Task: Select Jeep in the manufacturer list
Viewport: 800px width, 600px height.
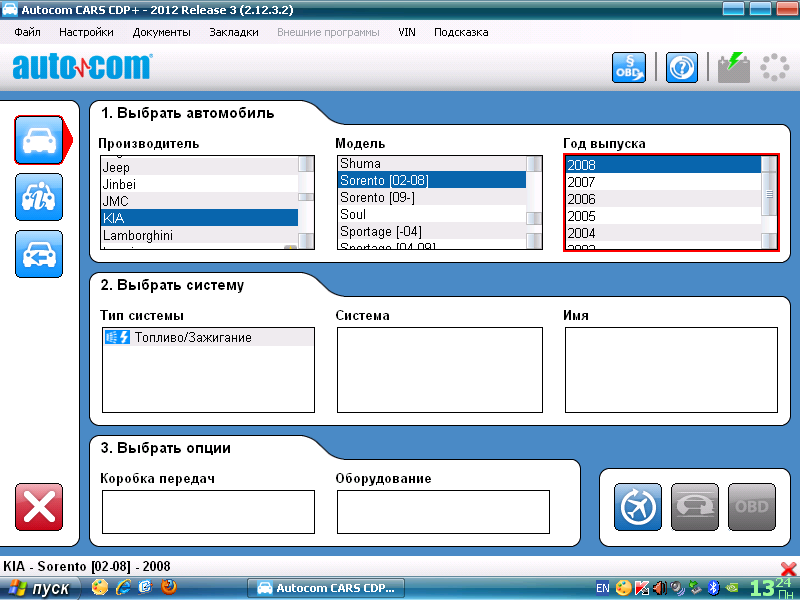Action: [117, 168]
